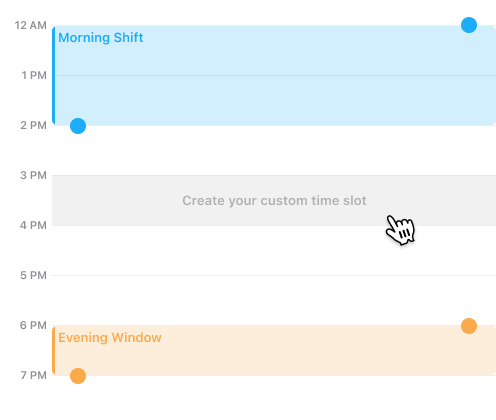Select the Morning Shift event block
496x420 pixels.
click(x=274, y=75)
